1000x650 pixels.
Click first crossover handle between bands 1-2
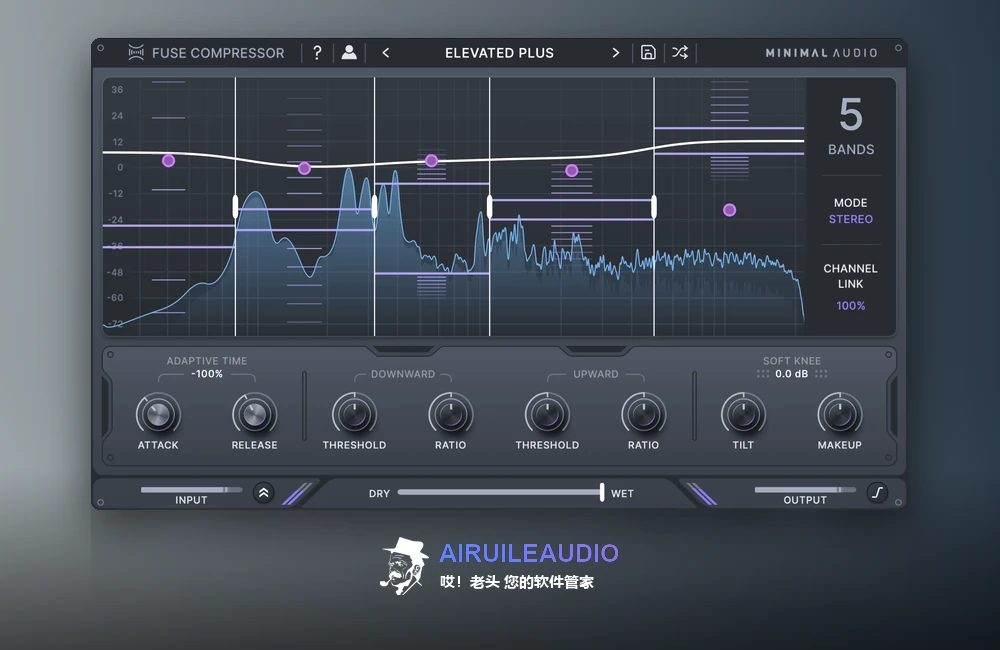[235, 207]
